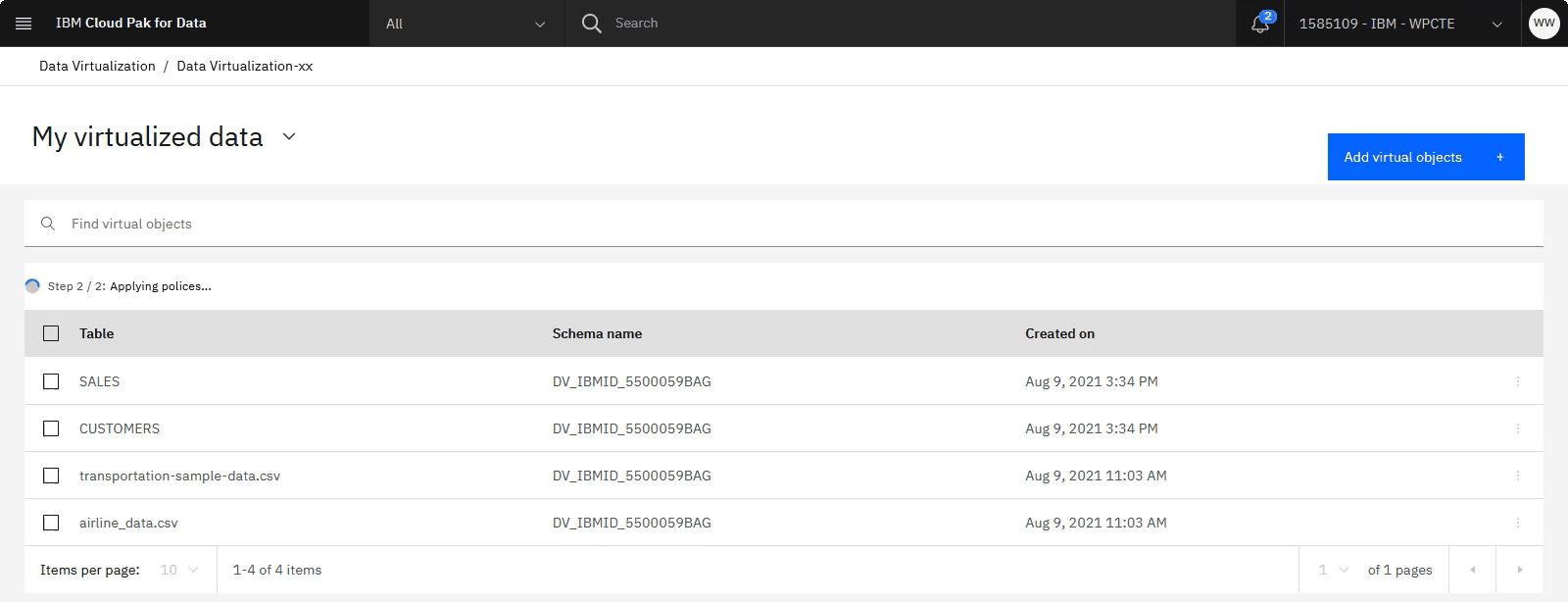Open overflow menu for airline_data.csv row

pos(1518,523)
